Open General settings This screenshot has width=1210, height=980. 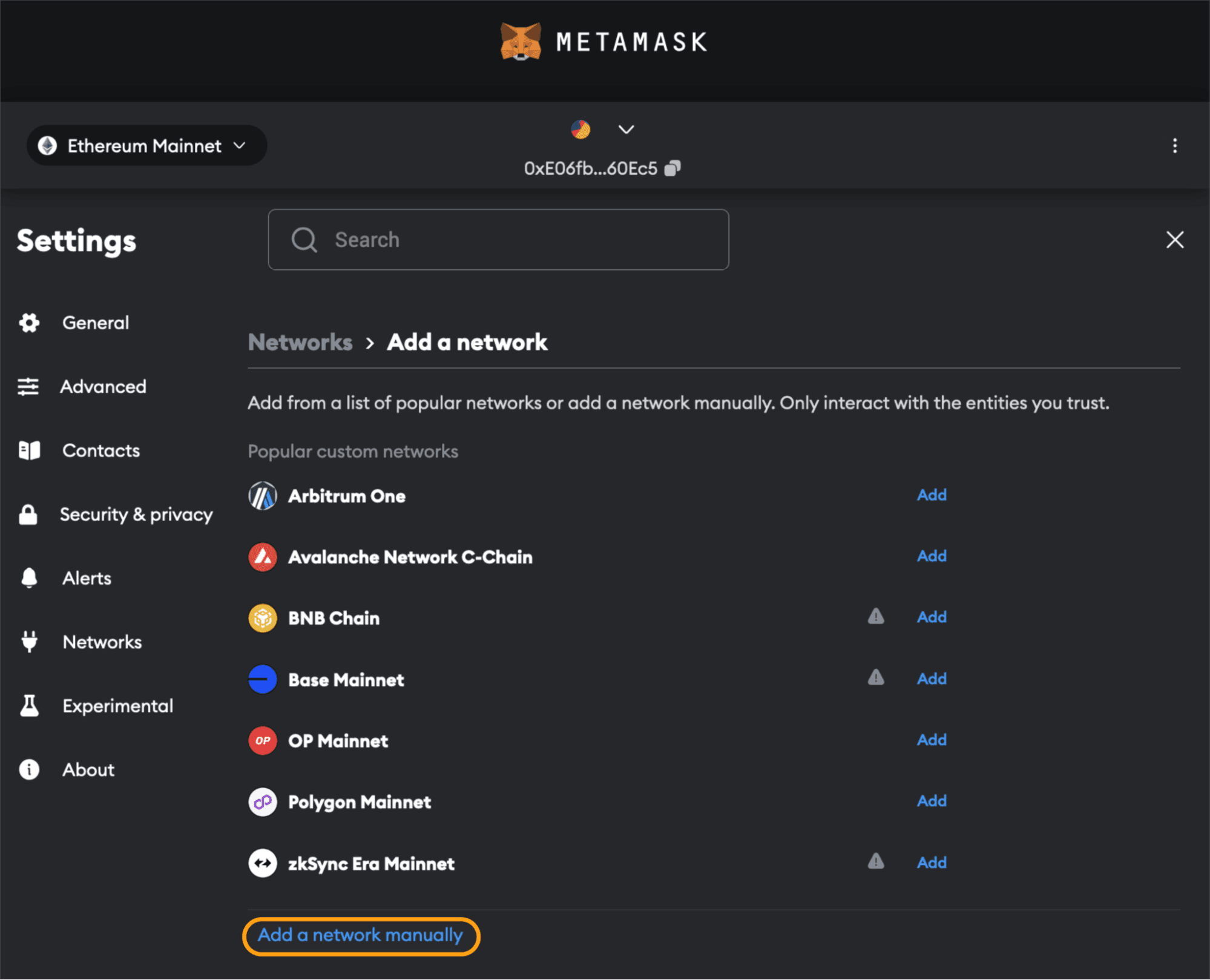96,323
